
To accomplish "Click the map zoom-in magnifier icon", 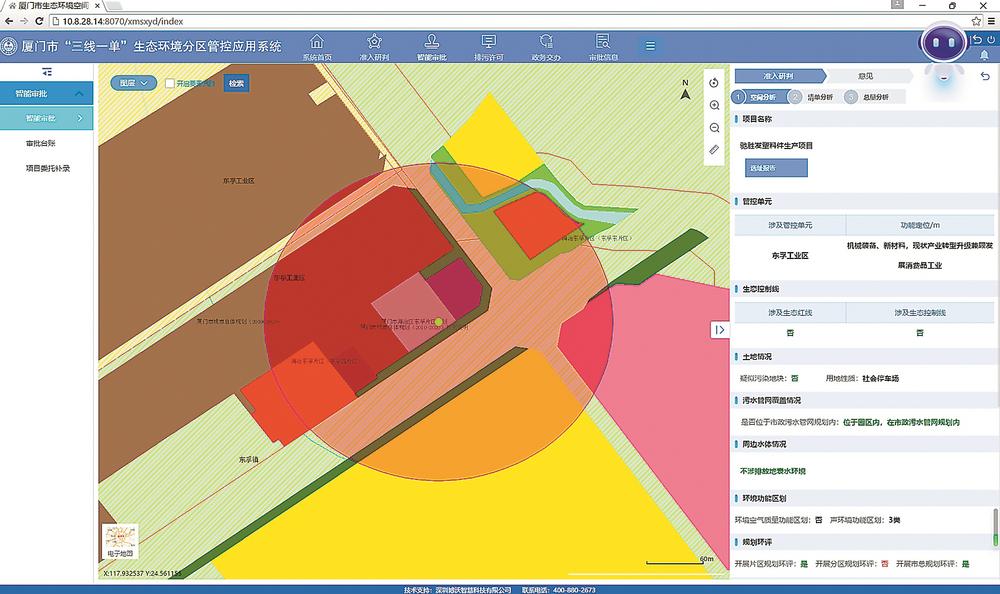I will click(x=714, y=105).
